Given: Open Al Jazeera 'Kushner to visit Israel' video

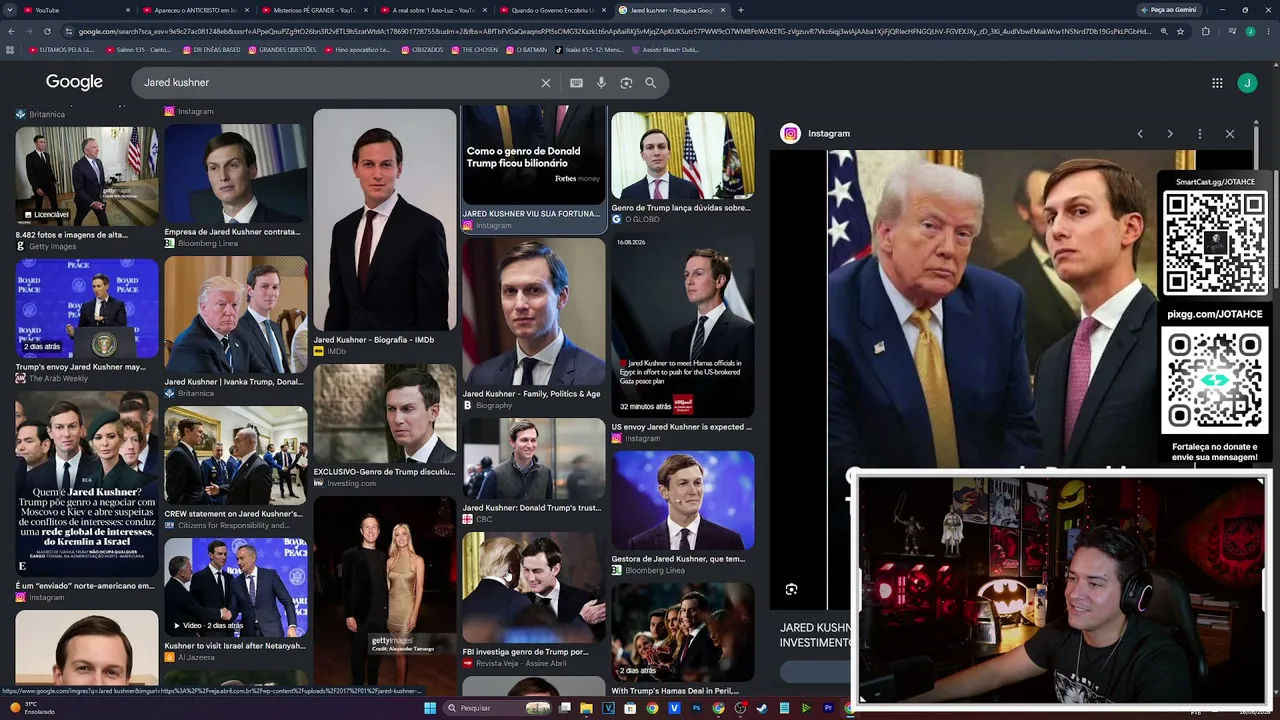Looking at the screenshot, I should (236, 588).
